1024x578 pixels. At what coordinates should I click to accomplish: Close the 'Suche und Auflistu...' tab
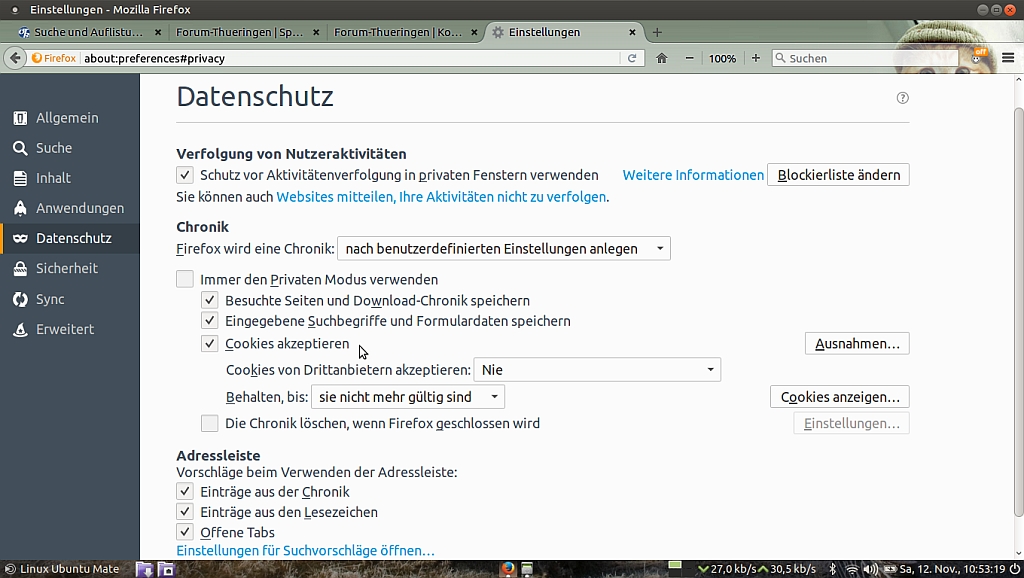click(x=158, y=32)
